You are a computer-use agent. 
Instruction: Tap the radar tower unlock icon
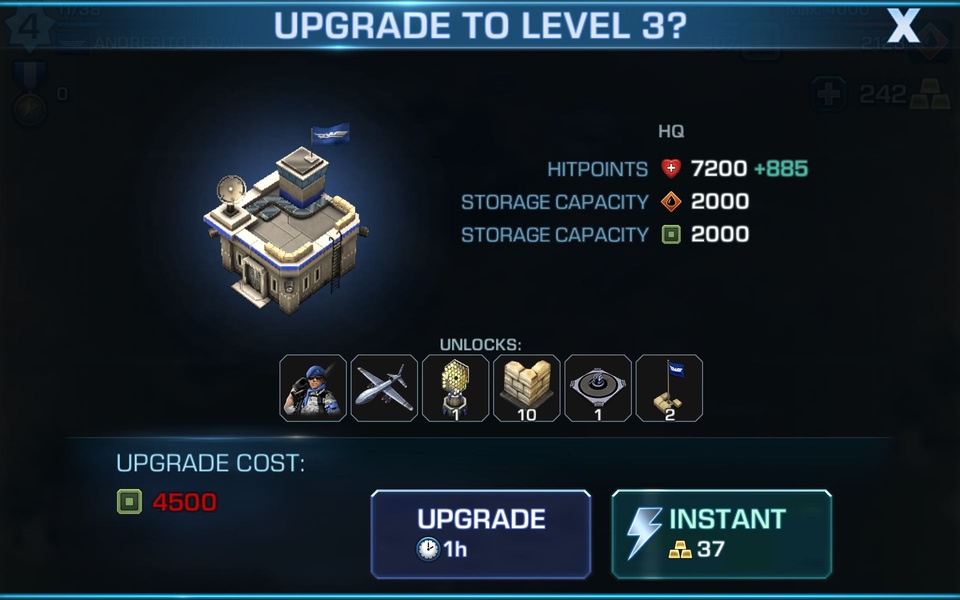click(x=456, y=388)
